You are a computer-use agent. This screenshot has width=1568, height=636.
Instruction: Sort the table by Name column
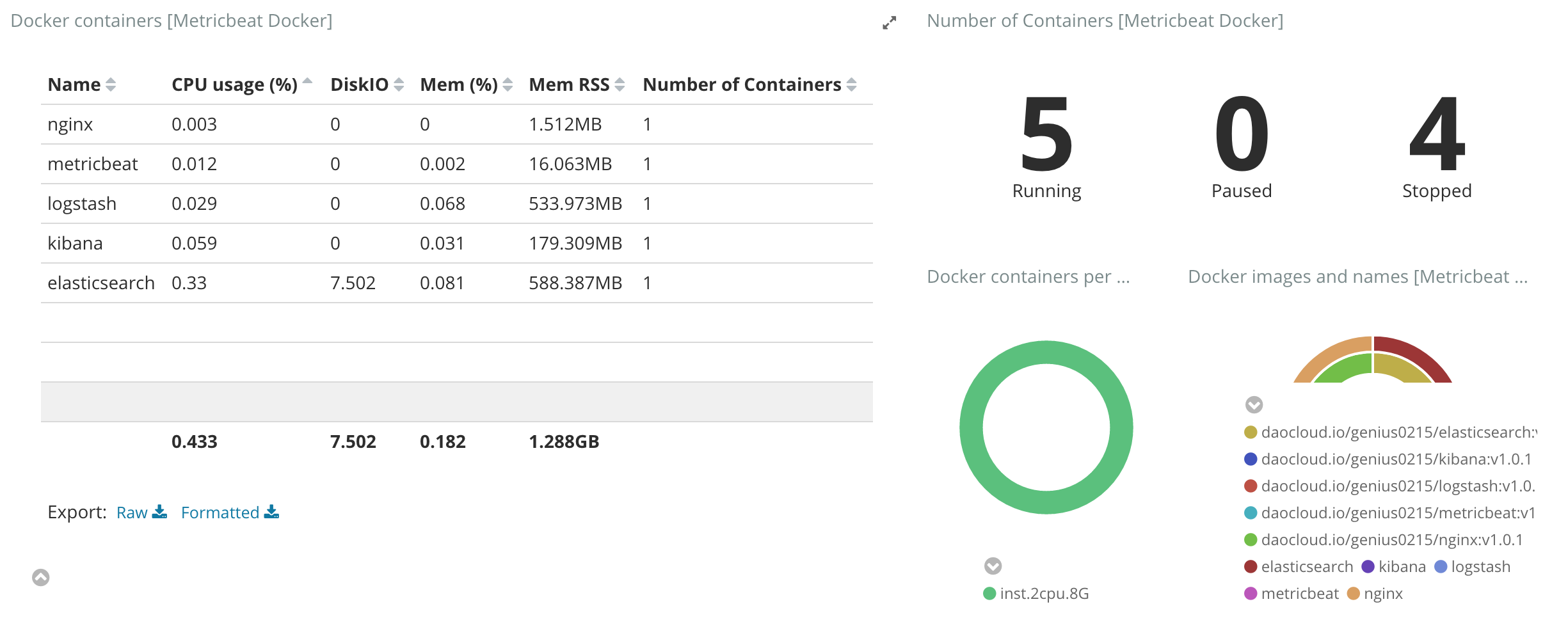coord(111,83)
